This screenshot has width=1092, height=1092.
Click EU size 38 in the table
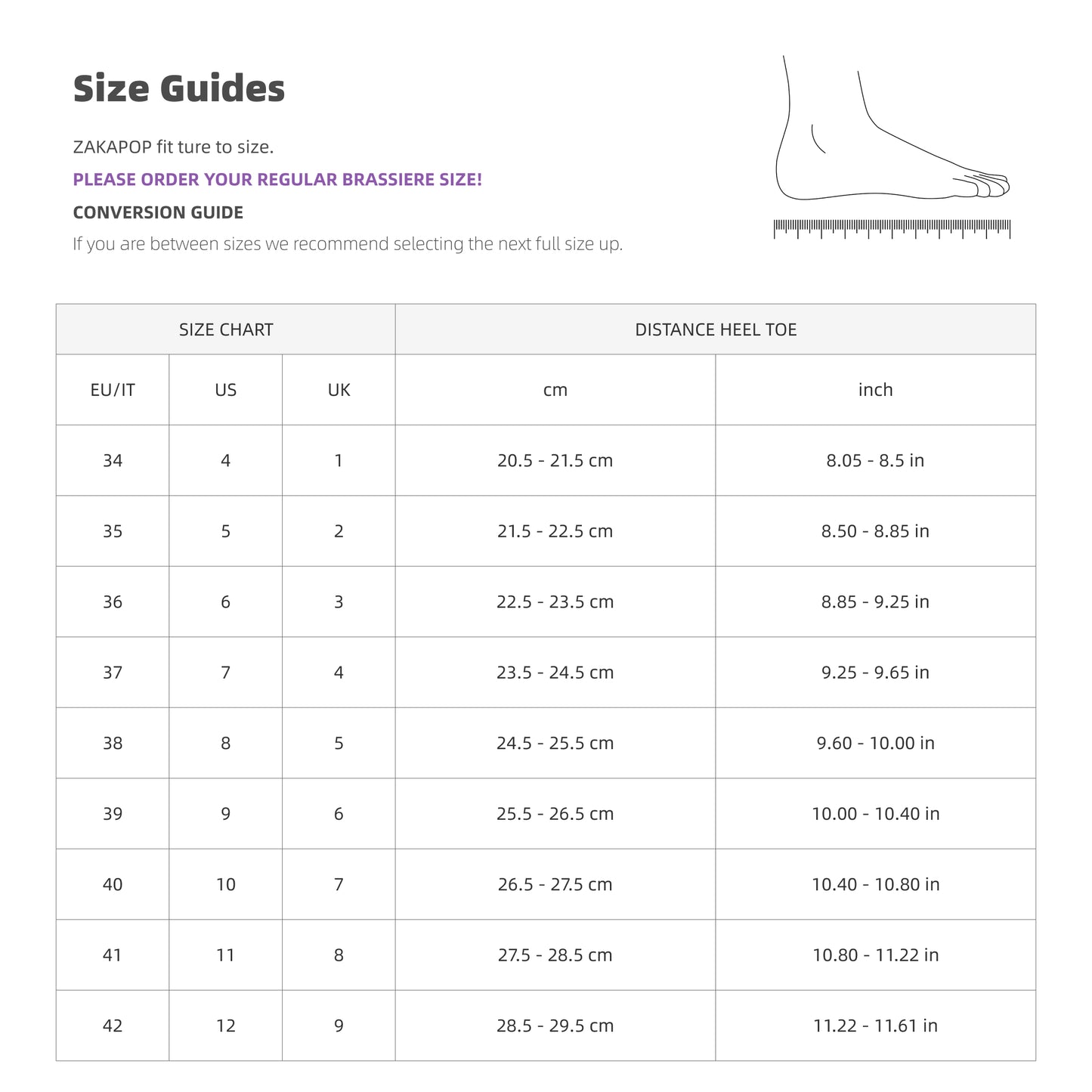pos(113,743)
